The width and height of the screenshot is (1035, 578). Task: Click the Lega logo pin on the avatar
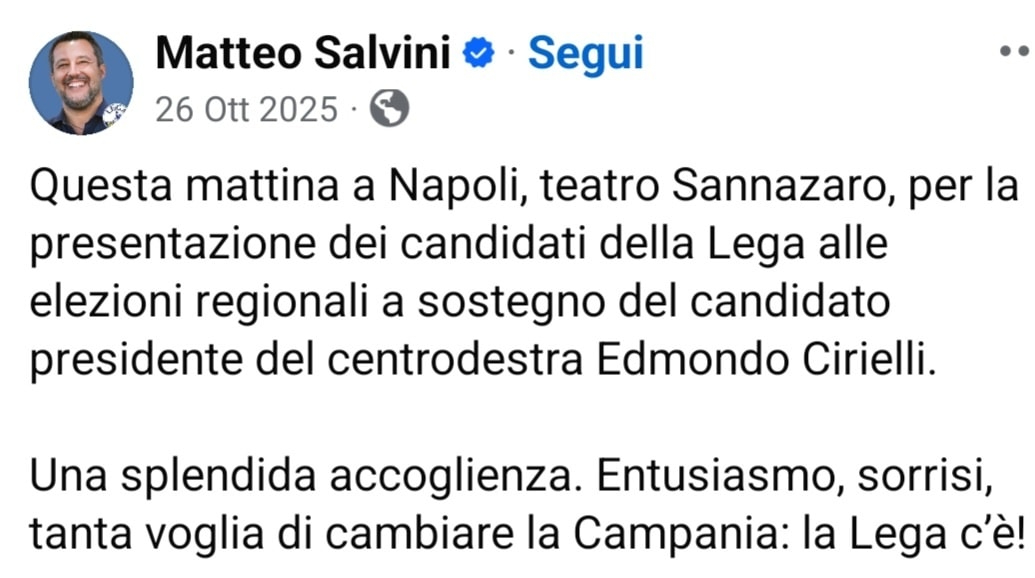pos(115,114)
